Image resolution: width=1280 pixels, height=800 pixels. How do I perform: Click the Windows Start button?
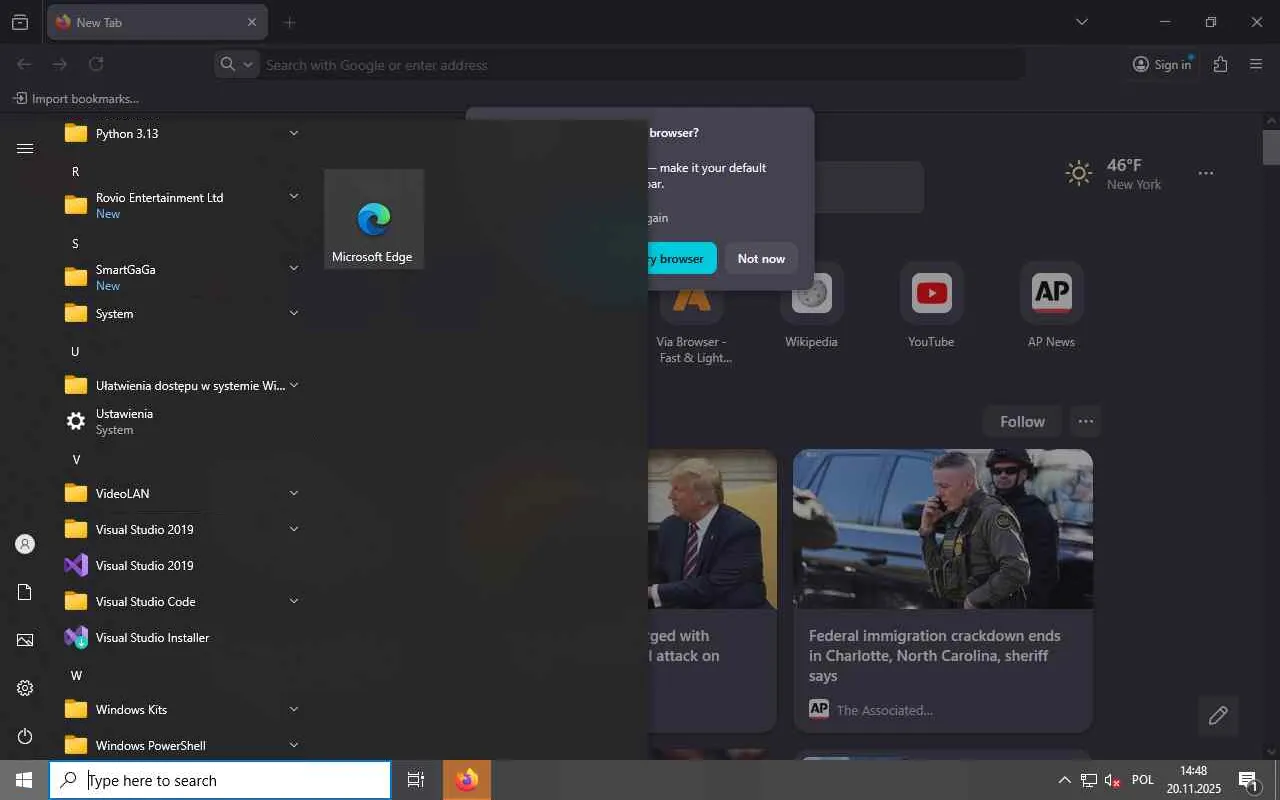point(24,780)
